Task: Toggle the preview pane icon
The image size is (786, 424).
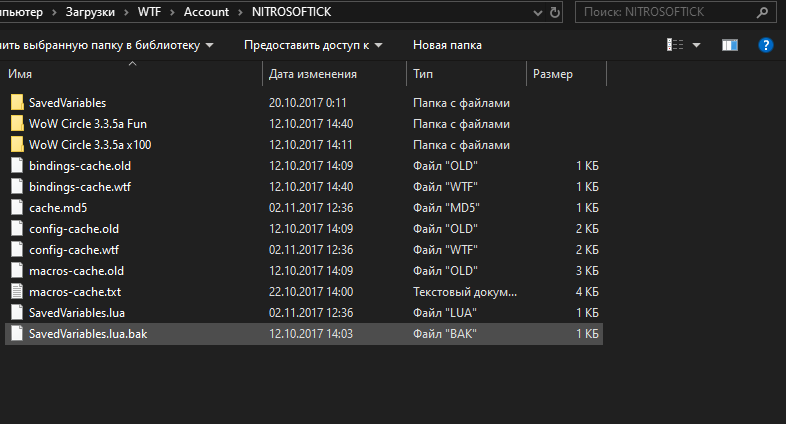Action: pyautogui.click(x=730, y=45)
